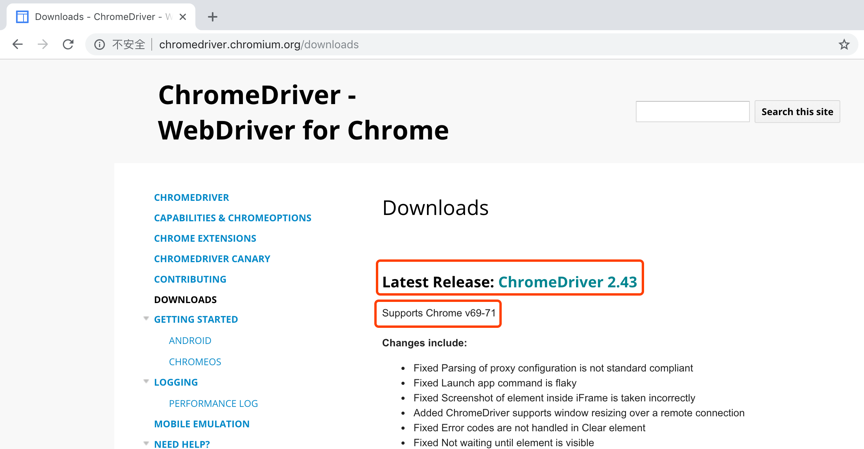Click the 'Changes include:' label
The height and width of the screenshot is (449, 864).
[424, 343]
